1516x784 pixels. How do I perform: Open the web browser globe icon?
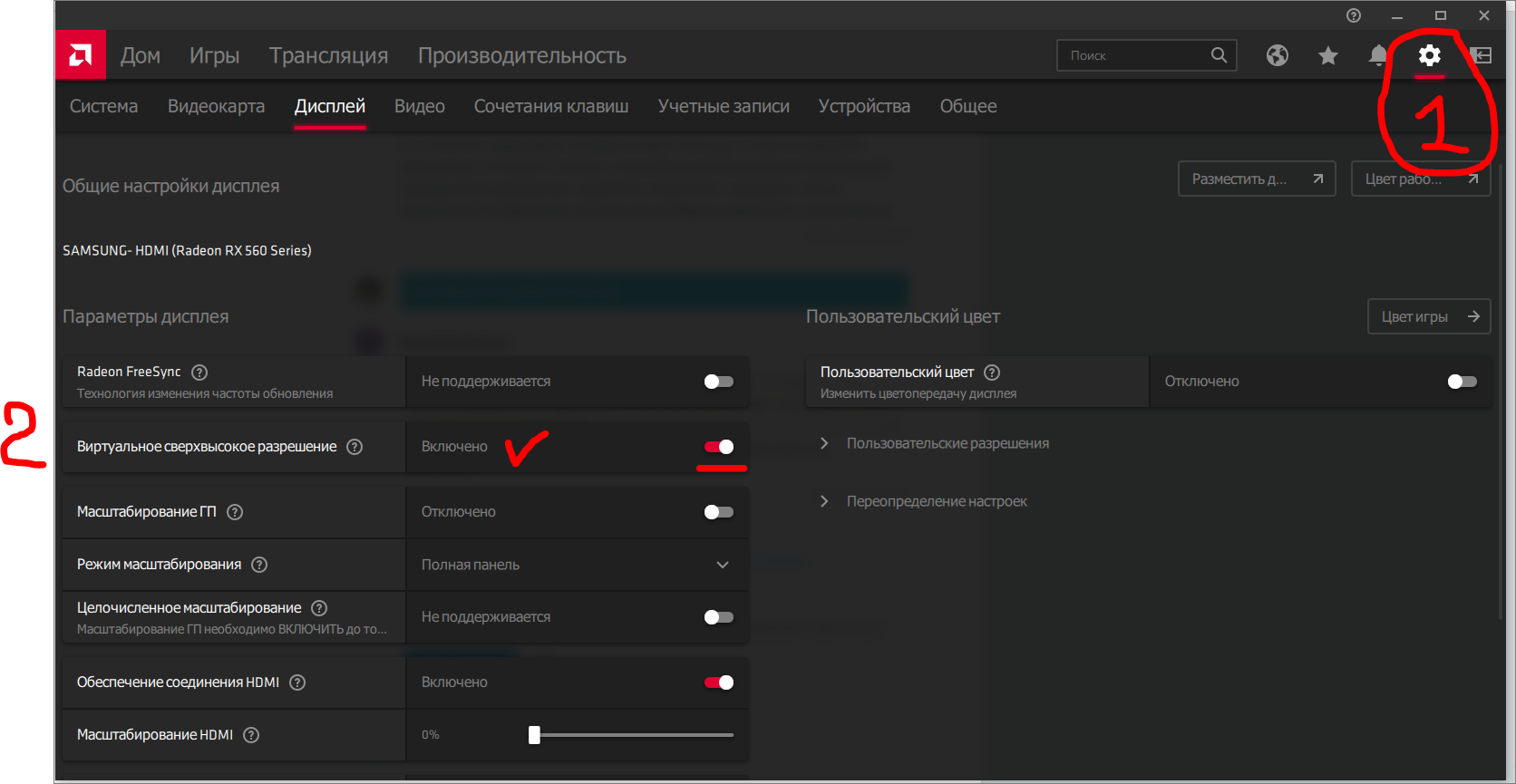[1278, 55]
